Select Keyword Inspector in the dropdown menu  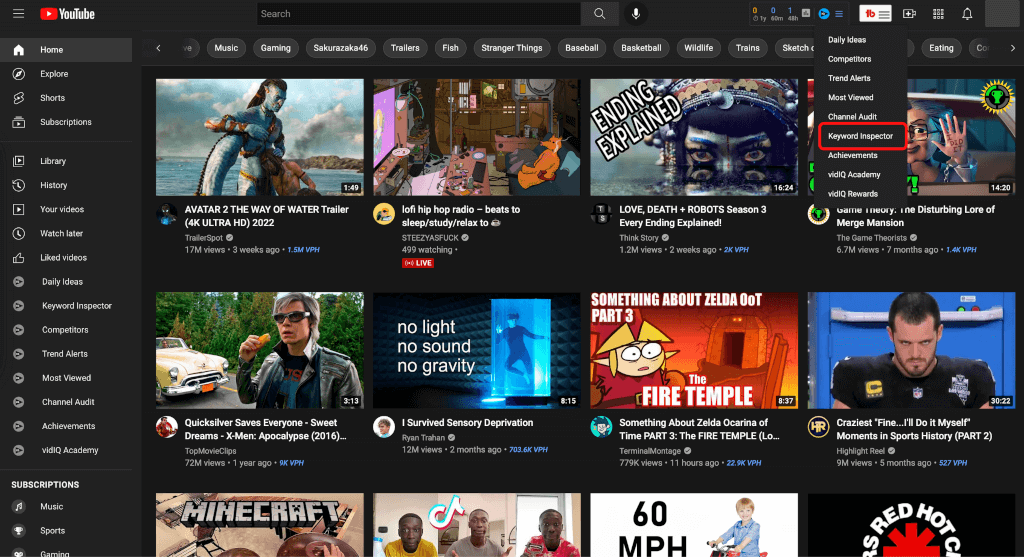[860, 136]
